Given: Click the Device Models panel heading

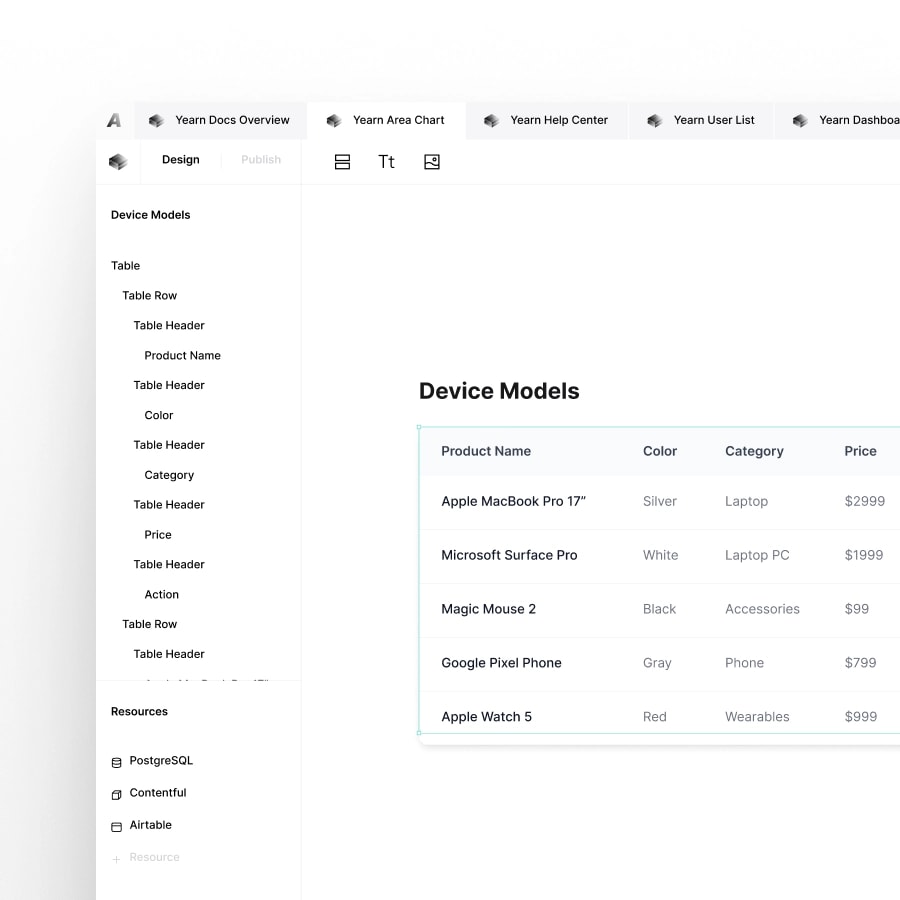Looking at the screenshot, I should (x=150, y=215).
